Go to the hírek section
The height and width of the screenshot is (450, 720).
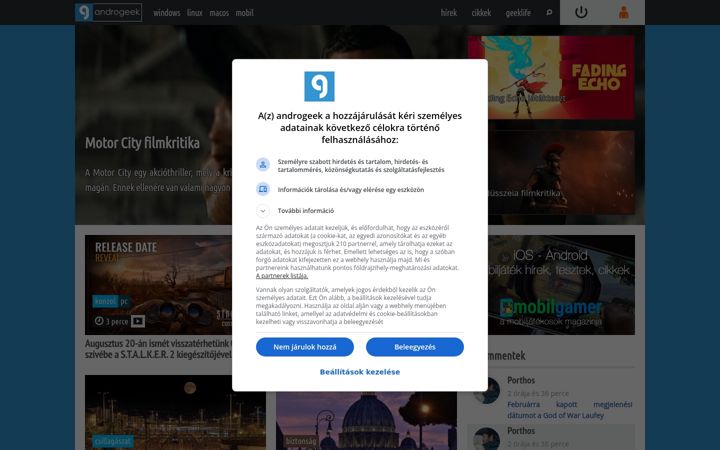[449, 13]
